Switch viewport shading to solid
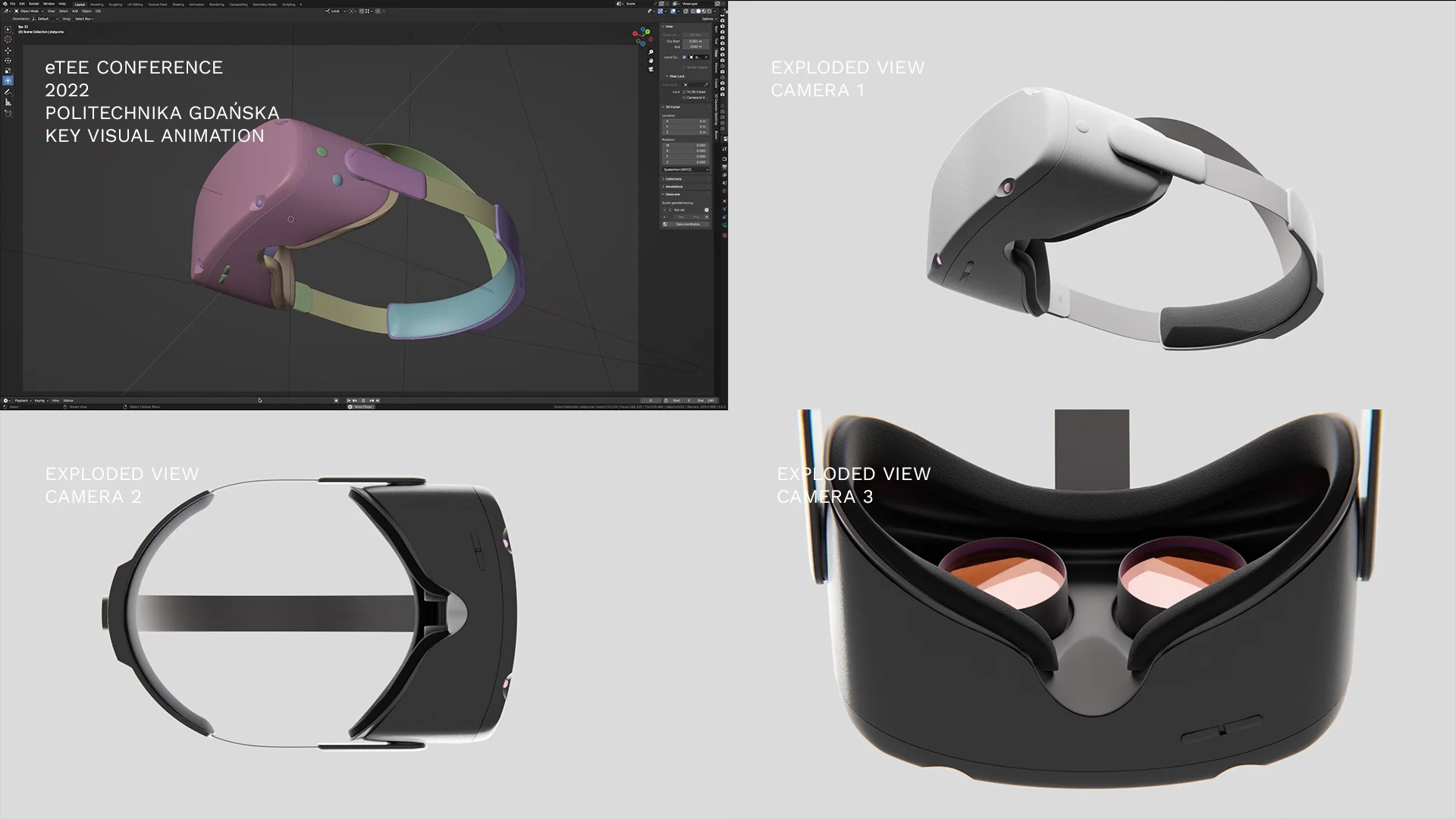 (x=698, y=11)
